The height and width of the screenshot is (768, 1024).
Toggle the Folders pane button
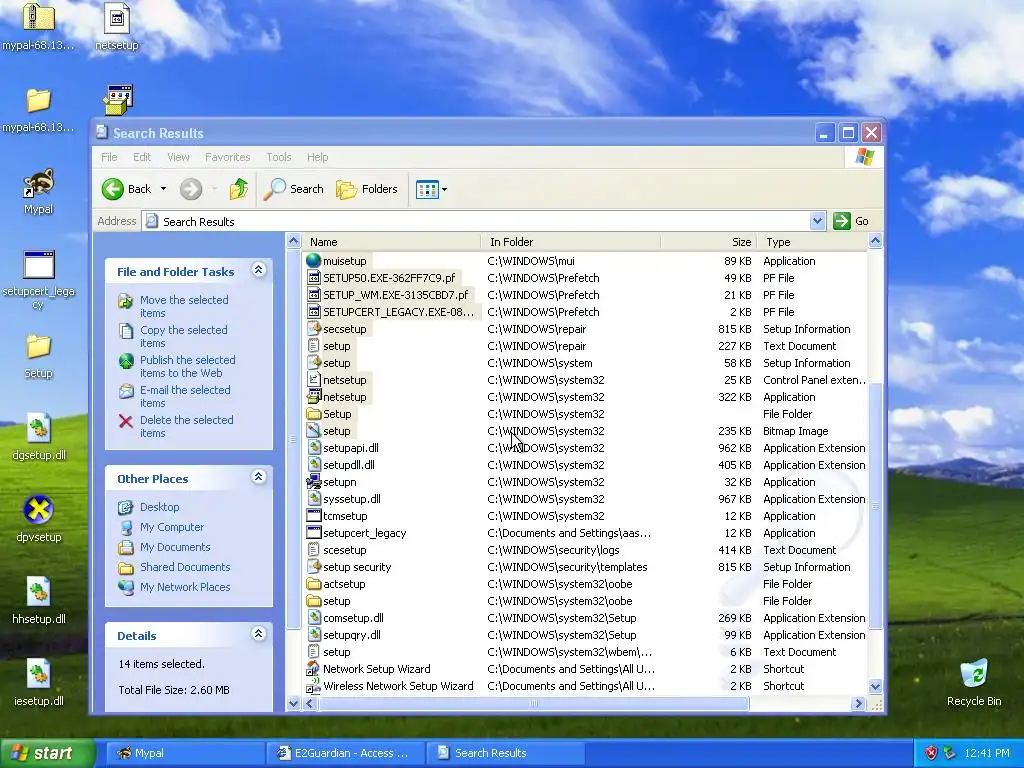pyautogui.click(x=367, y=189)
